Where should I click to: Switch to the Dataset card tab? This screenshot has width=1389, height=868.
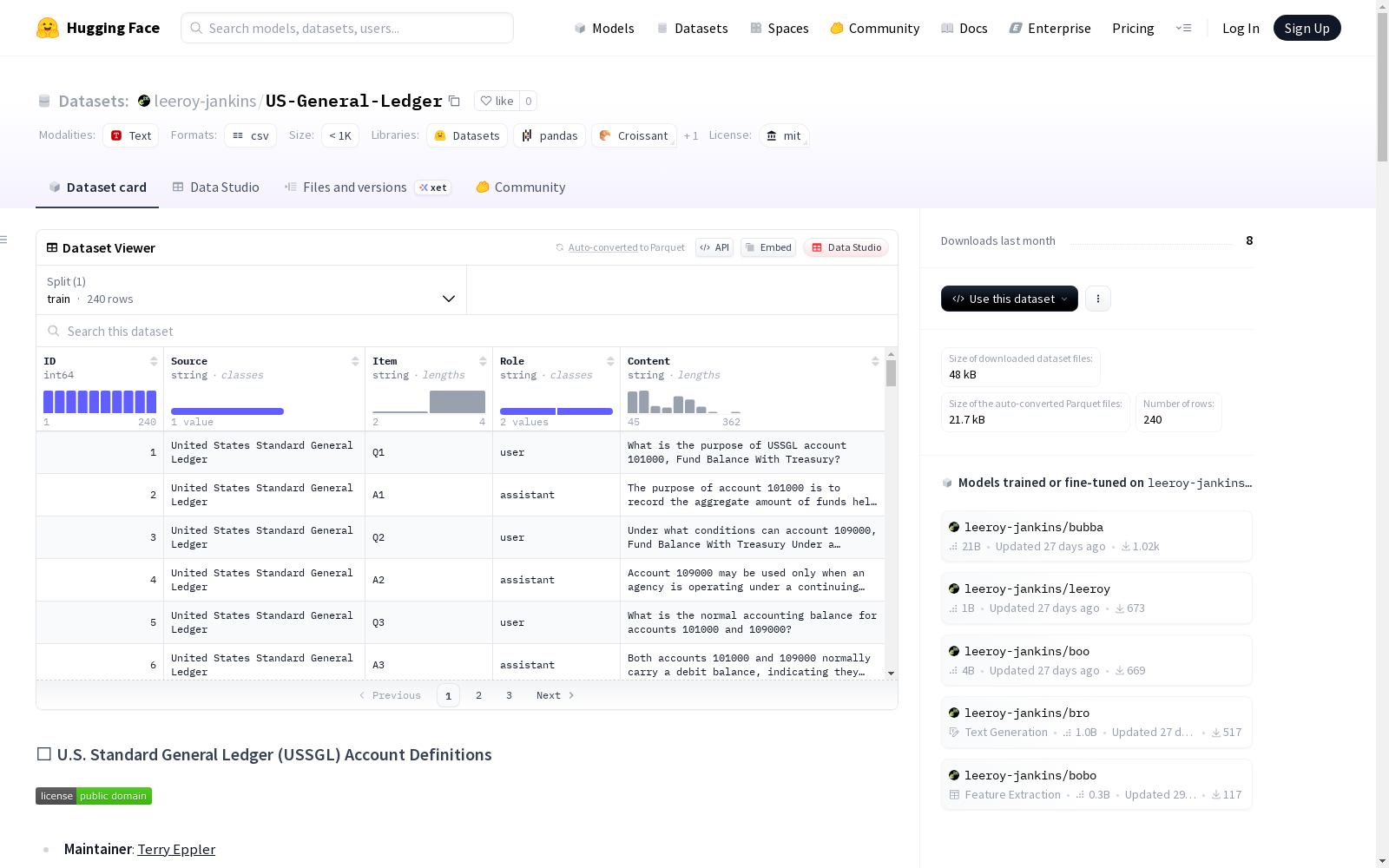[97, 187]
